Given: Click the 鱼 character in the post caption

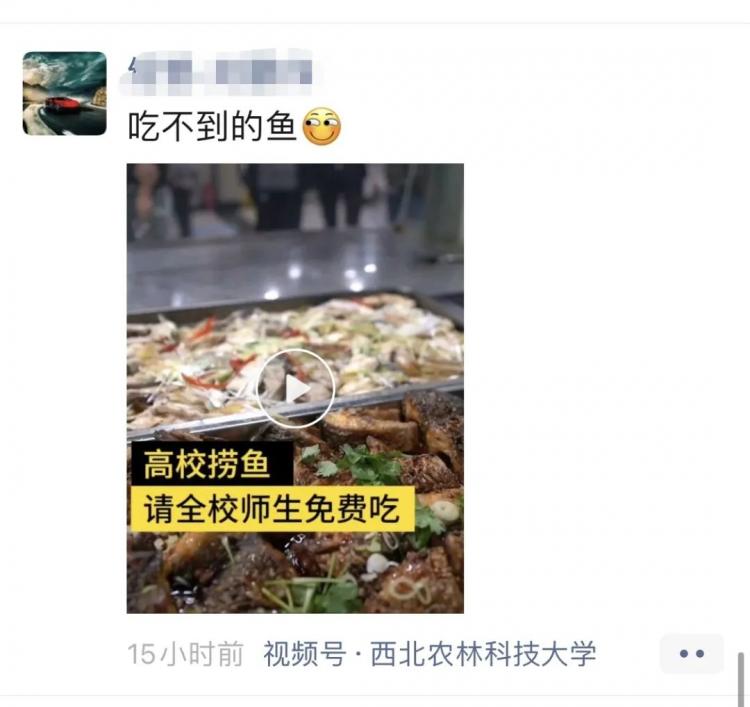Looking at the screenshot, I should (281, 126).
